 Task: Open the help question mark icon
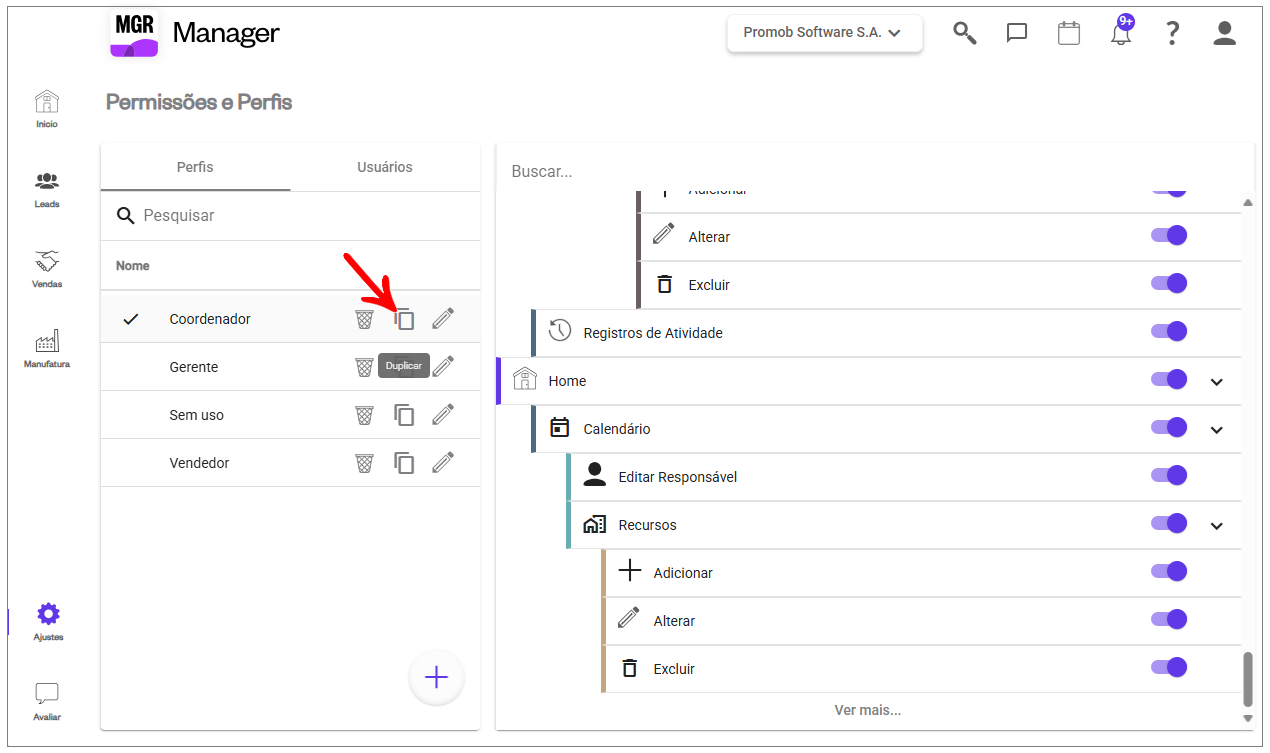[x=1173, y=33]
